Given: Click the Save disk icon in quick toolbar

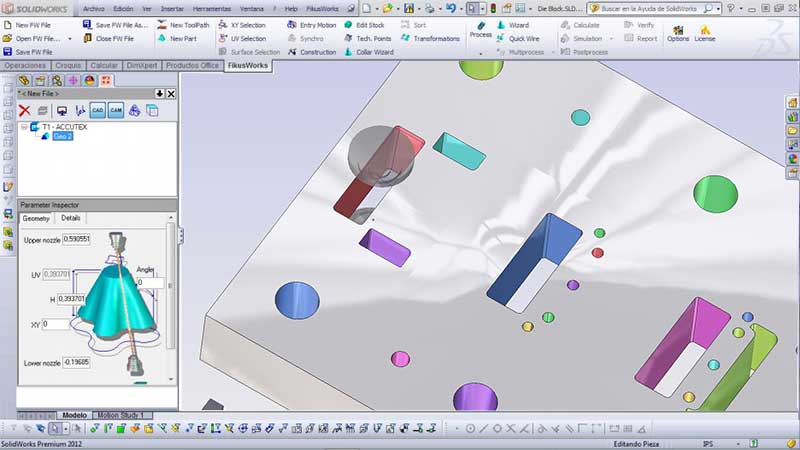Looking at the screenshot, I should click(409, 9).
